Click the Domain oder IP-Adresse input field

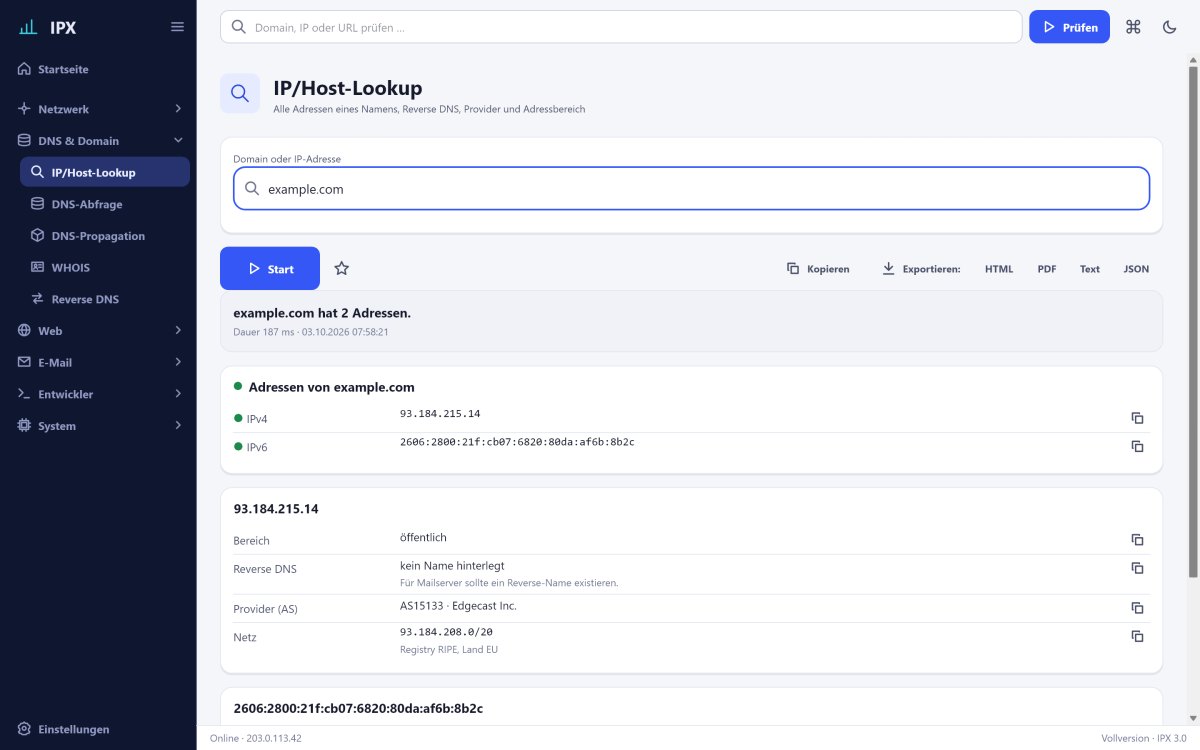tap(691, 188)
